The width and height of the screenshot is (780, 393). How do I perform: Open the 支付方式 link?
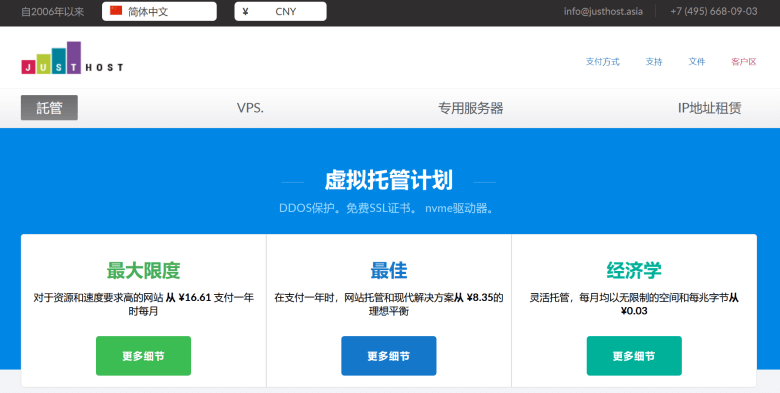tap(602, 62)
